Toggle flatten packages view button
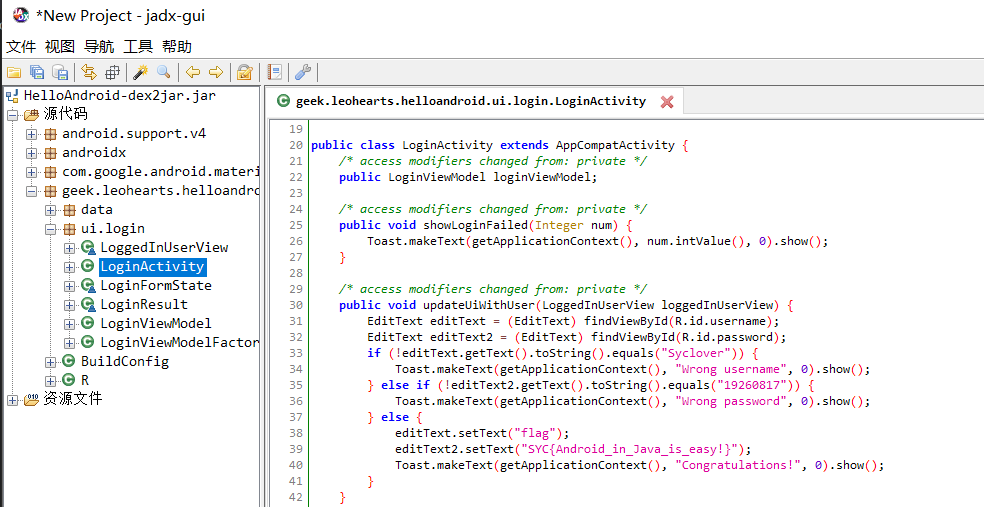 112,72
